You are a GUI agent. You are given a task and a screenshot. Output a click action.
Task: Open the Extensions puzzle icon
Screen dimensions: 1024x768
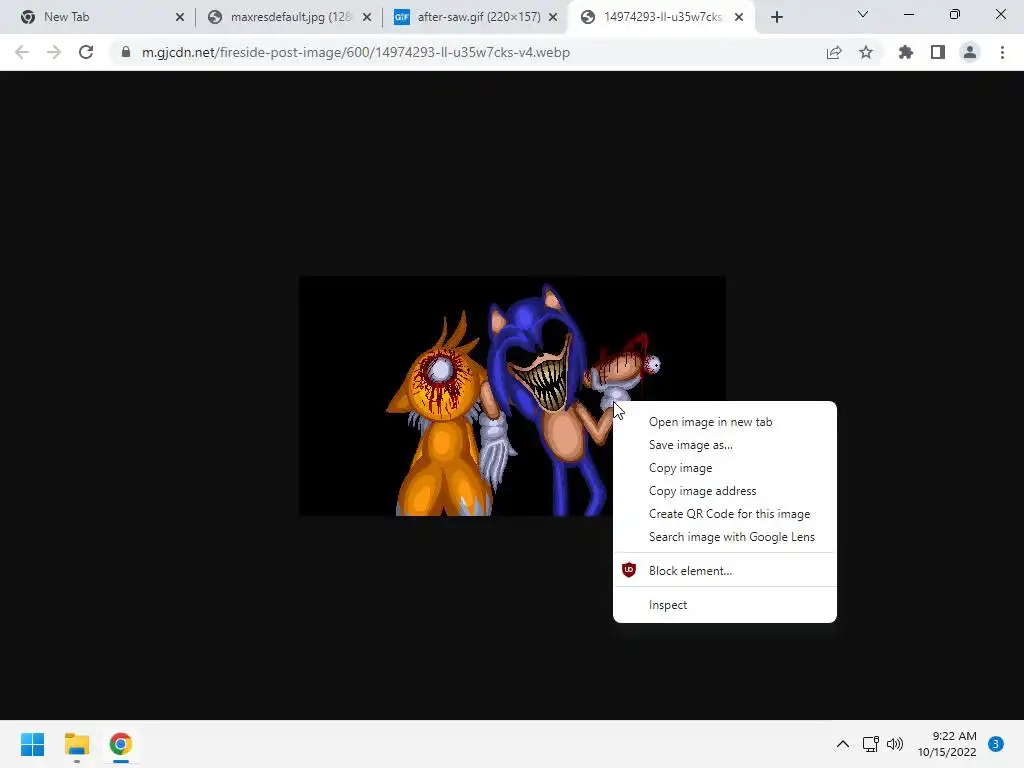tap(905, 52)
